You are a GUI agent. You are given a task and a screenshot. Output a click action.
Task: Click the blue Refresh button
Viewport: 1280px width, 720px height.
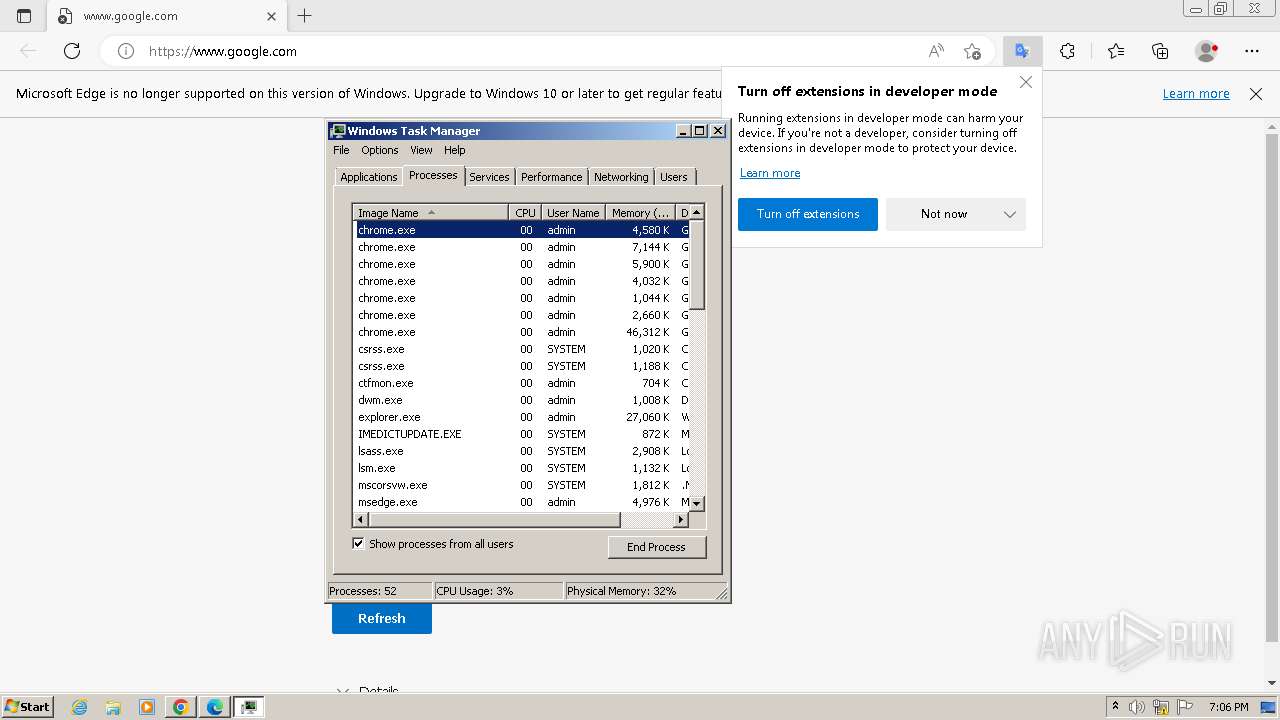point(382,618)
